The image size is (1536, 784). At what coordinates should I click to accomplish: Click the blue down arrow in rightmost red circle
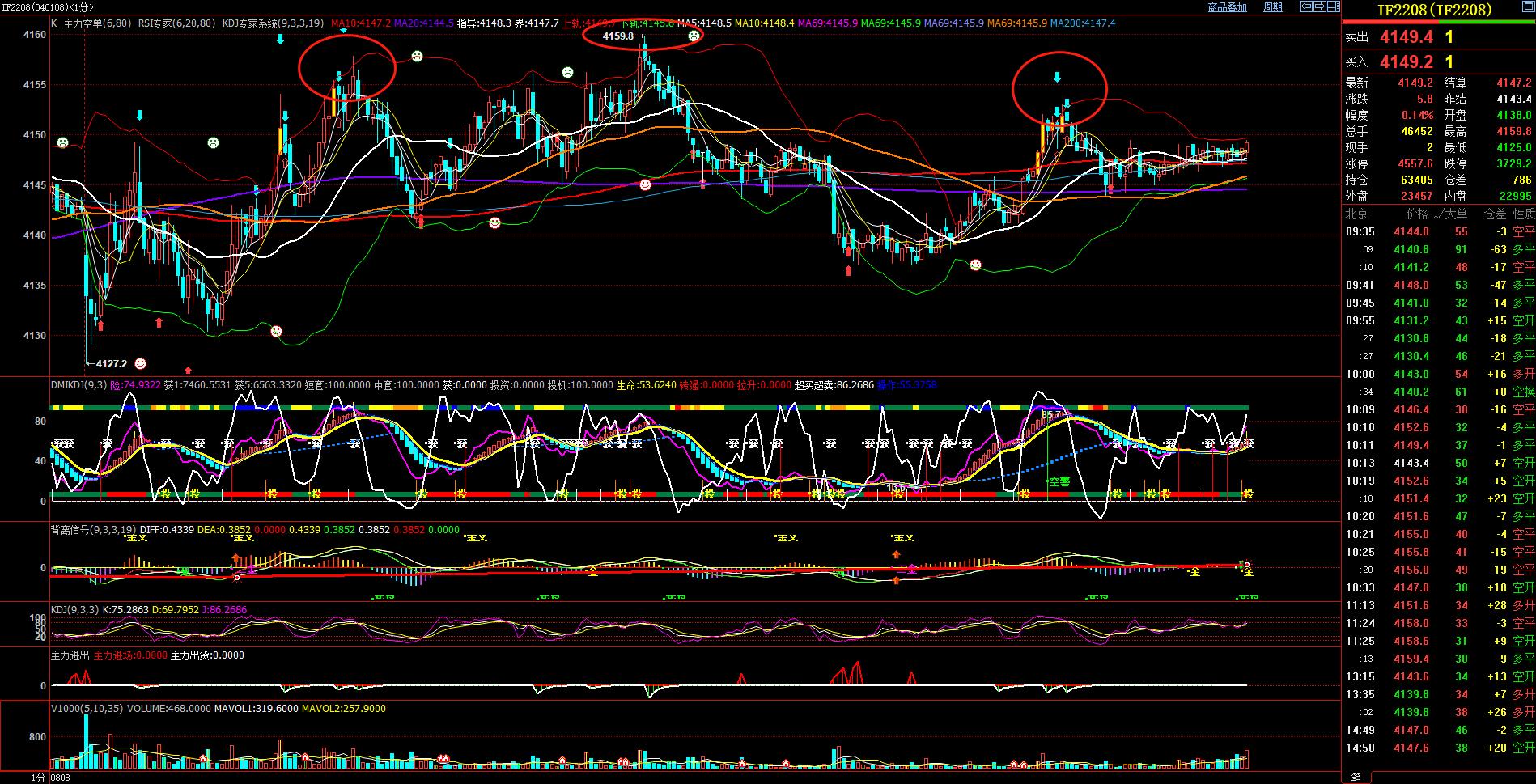click(x=1057, y=78)
